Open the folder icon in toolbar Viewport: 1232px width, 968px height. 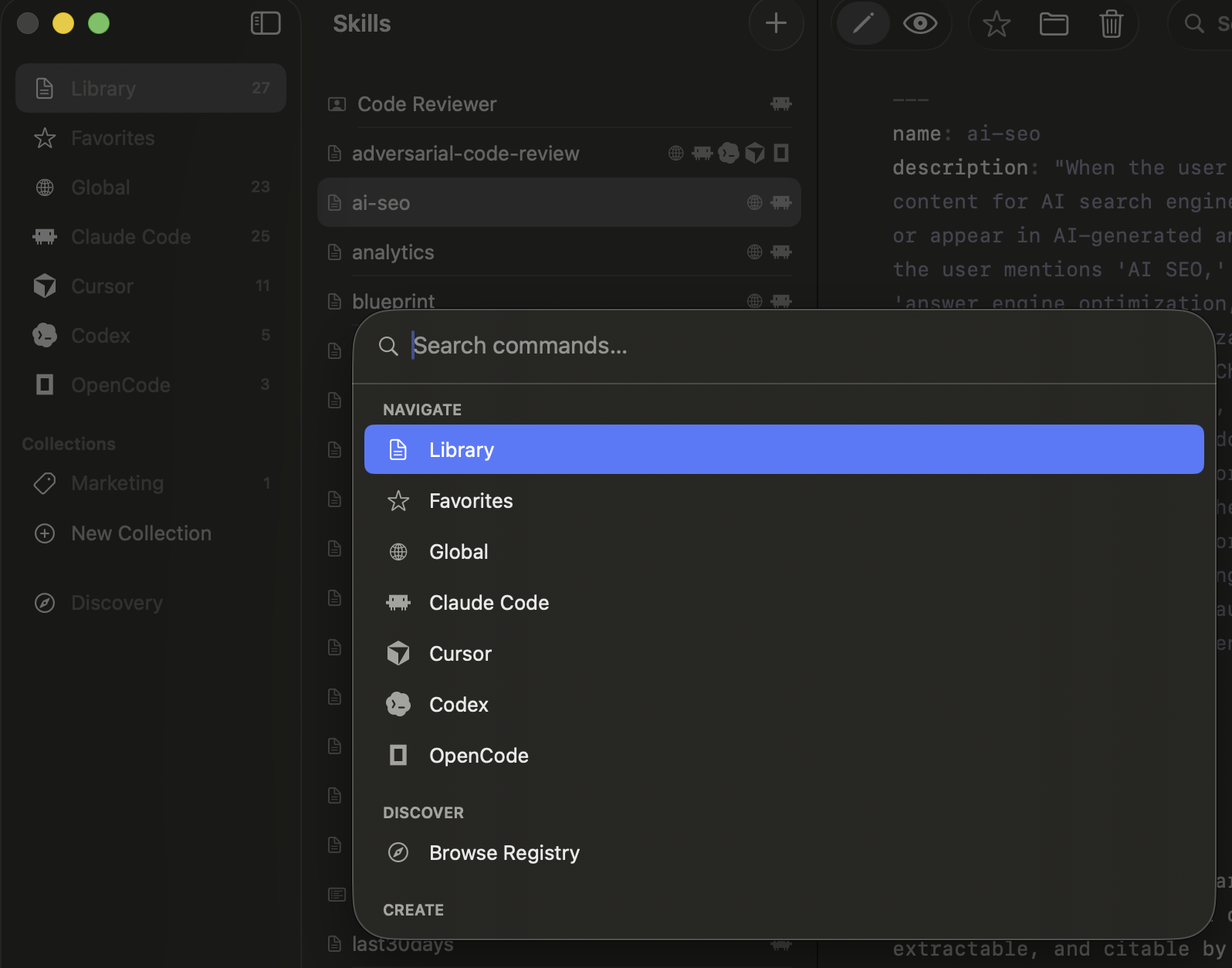[x=1054, y=24]
